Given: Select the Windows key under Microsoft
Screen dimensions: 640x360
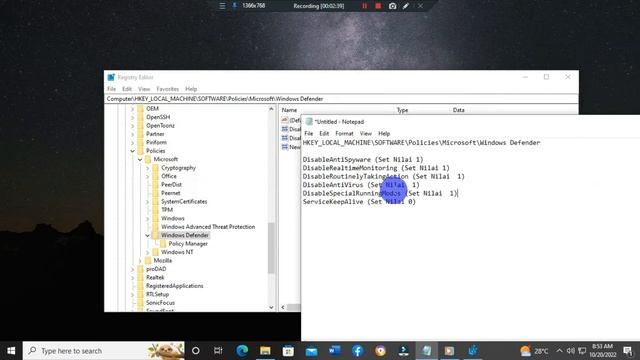Looking at the screenshot, I should (x=173, y=218).
